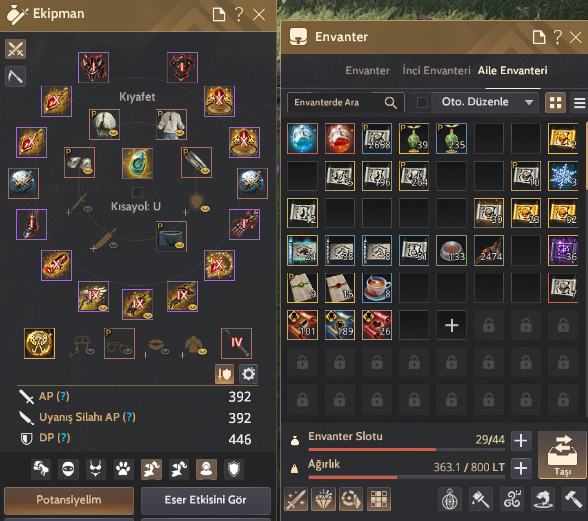Image resolution: width=588 pixels, height=521 pixels.
Task: Open the diamond crystal icon in bottom toolbar
Action: (324, 499)
